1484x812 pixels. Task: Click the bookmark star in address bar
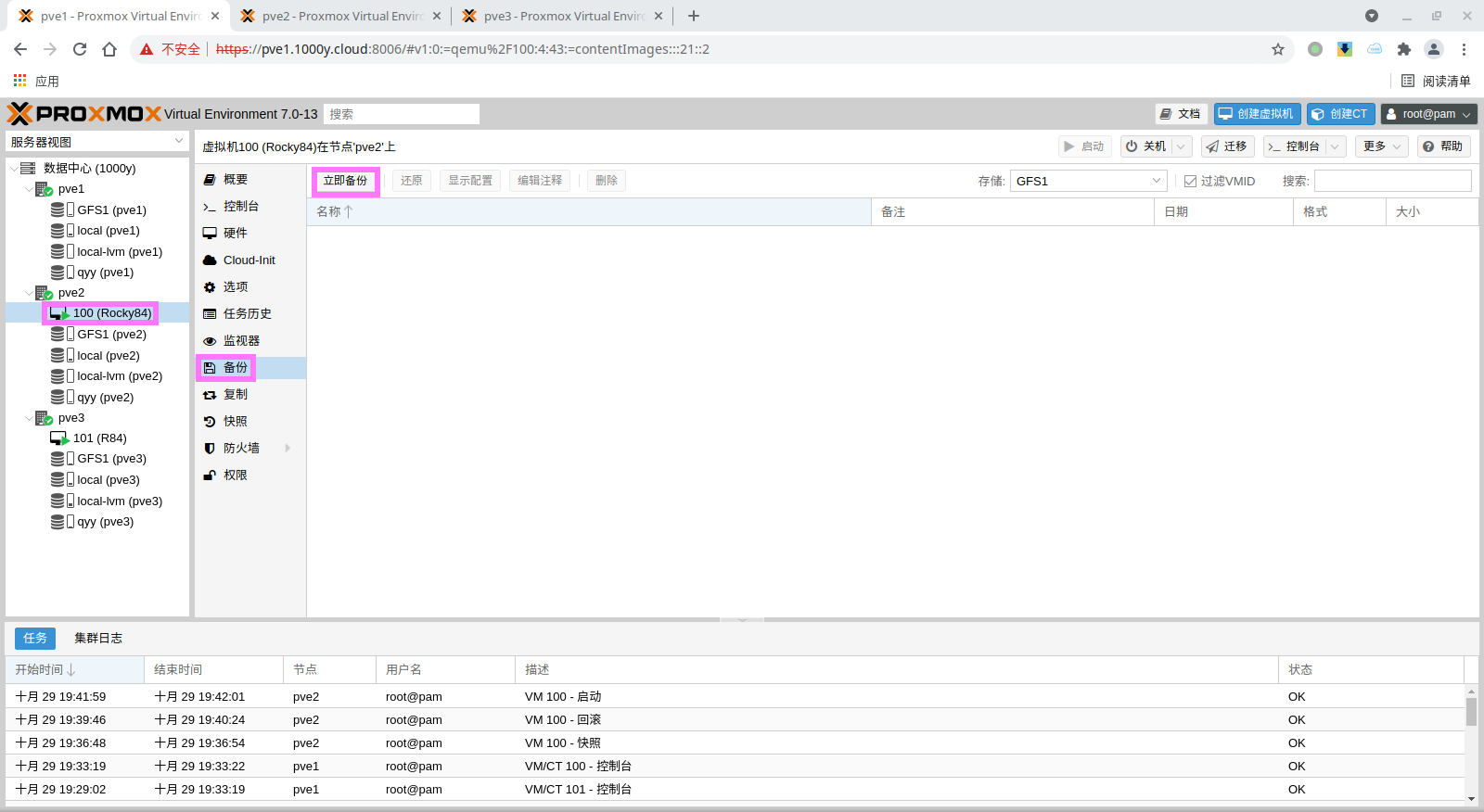pyautogui.click(x=1277, y=49)
